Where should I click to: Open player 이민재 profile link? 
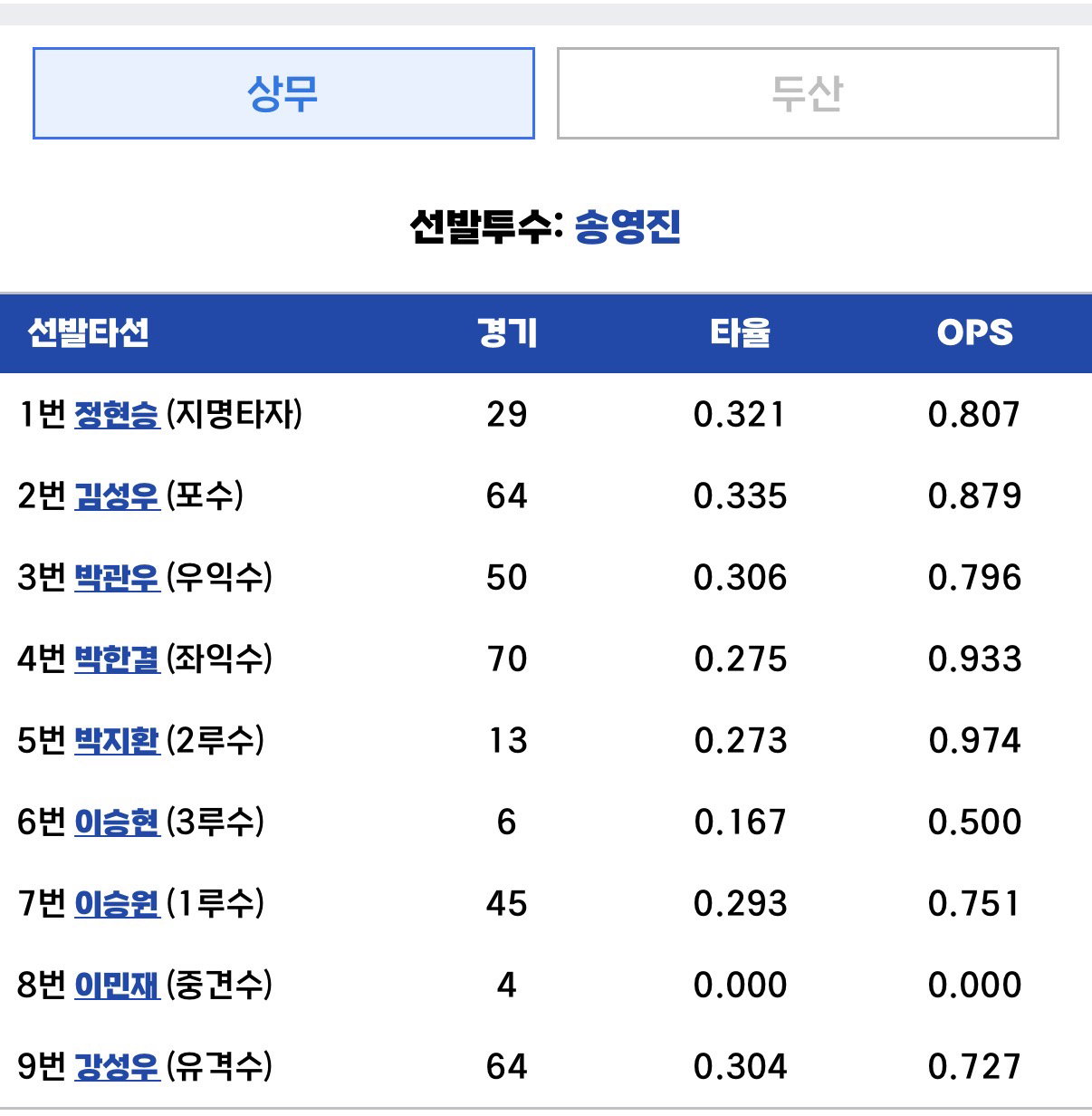tap(117, 985)
